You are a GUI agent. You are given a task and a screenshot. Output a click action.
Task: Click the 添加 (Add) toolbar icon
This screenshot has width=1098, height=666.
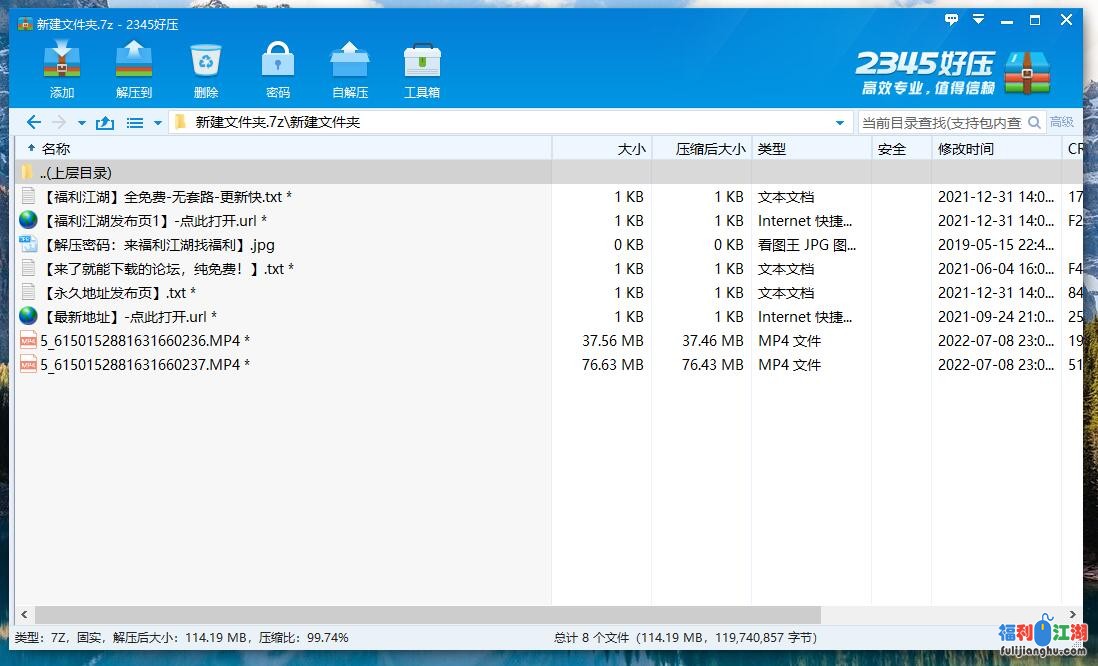[62, 61]
